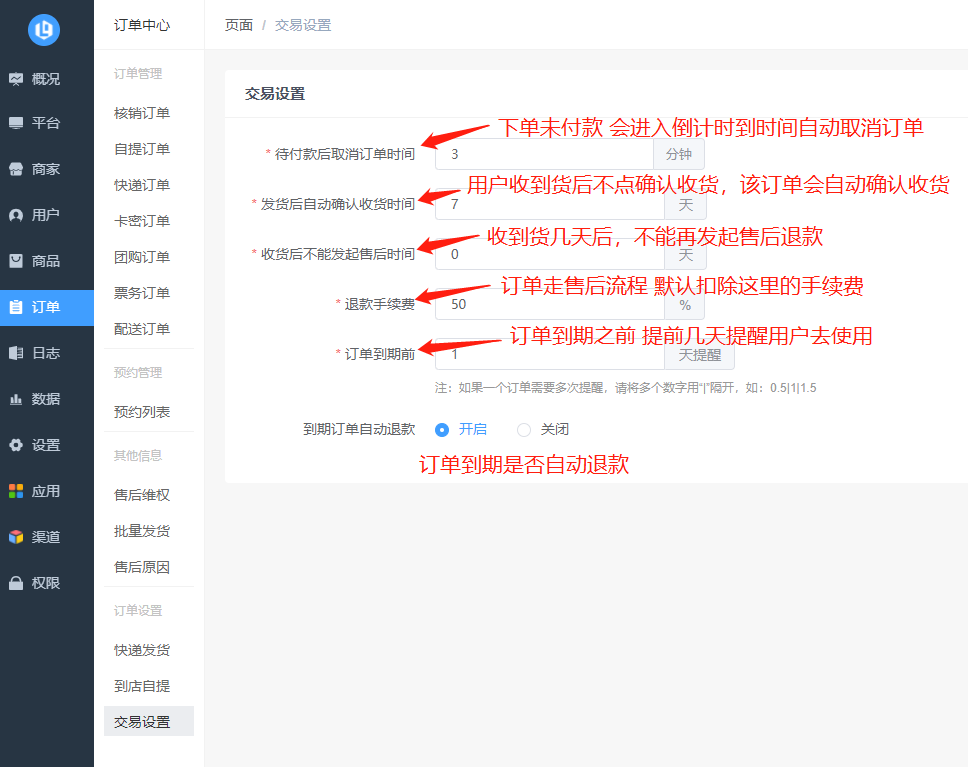Image resolution: width=968 pixels, height=767 pixels.
Task: Open 预约列表 menu item
Action: (142, 412)
